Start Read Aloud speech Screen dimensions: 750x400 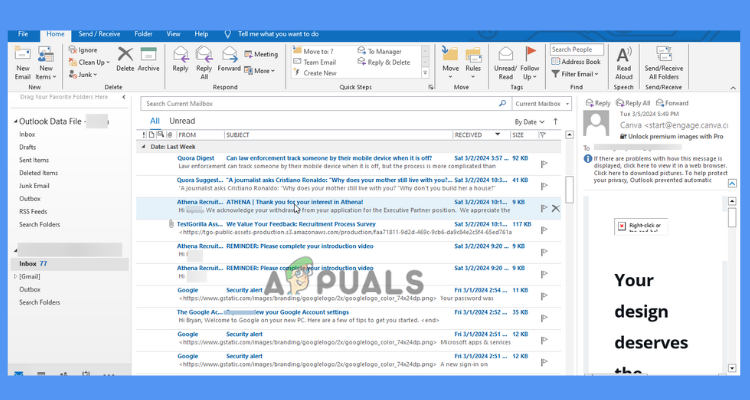pos(624,63)
